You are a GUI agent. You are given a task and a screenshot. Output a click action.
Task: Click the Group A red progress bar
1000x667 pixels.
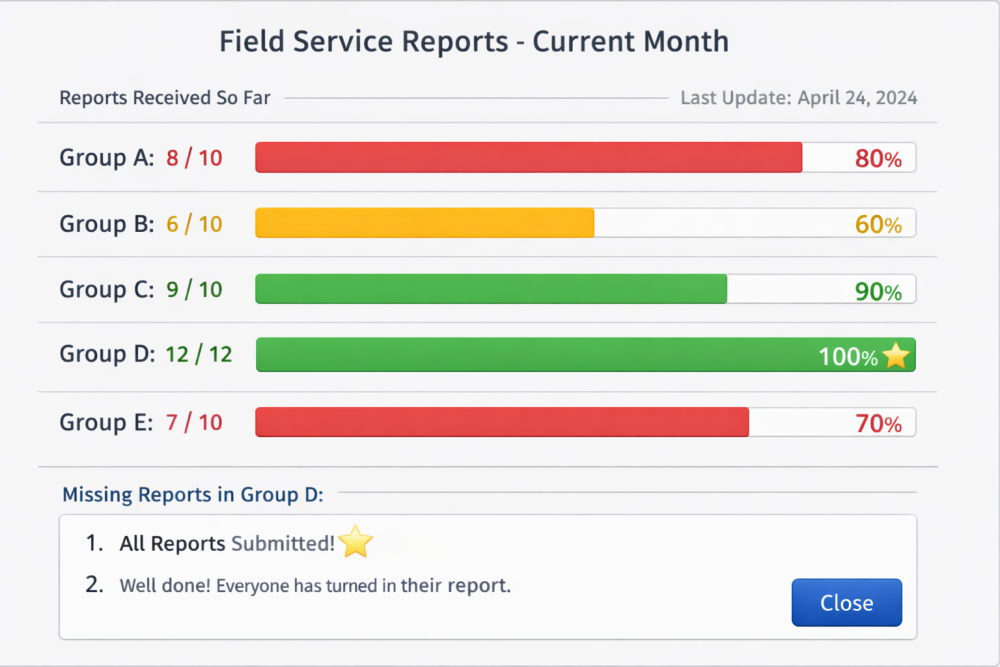tap(528, 158)
